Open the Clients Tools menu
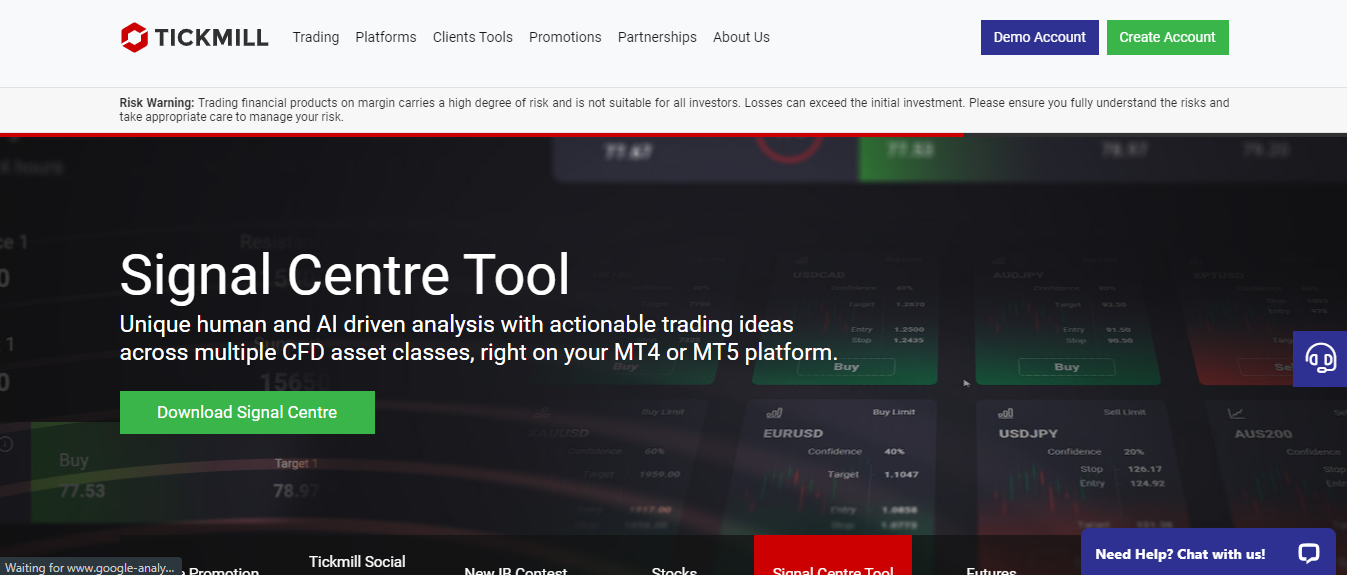Screen dimensions: 1347x575 473,37
